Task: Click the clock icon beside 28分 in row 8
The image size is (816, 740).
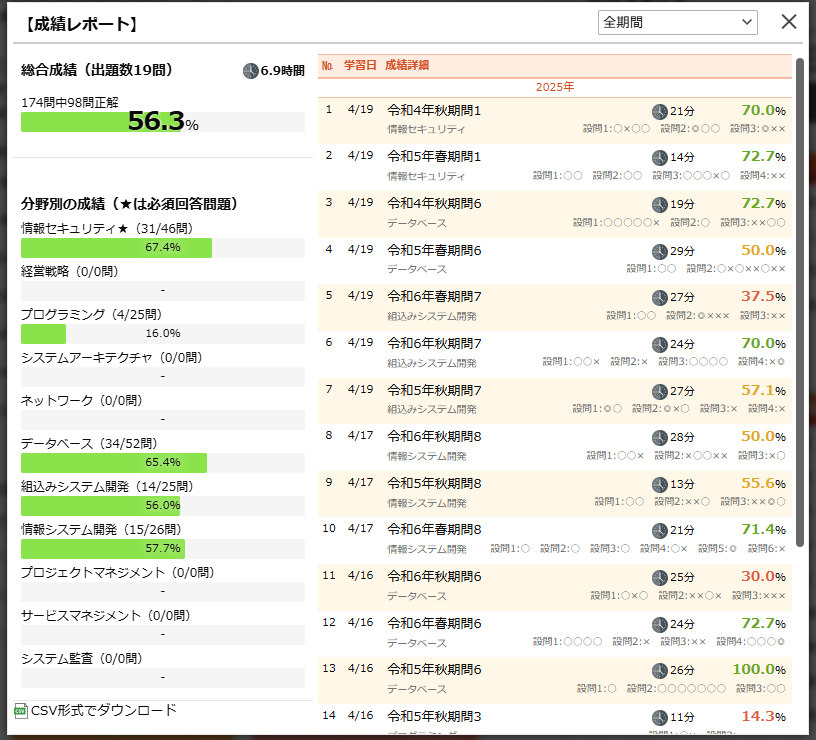Action: click(659, 438)
